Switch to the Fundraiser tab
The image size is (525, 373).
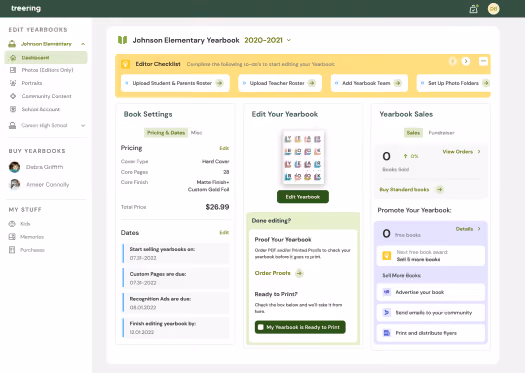coord(441,133)
